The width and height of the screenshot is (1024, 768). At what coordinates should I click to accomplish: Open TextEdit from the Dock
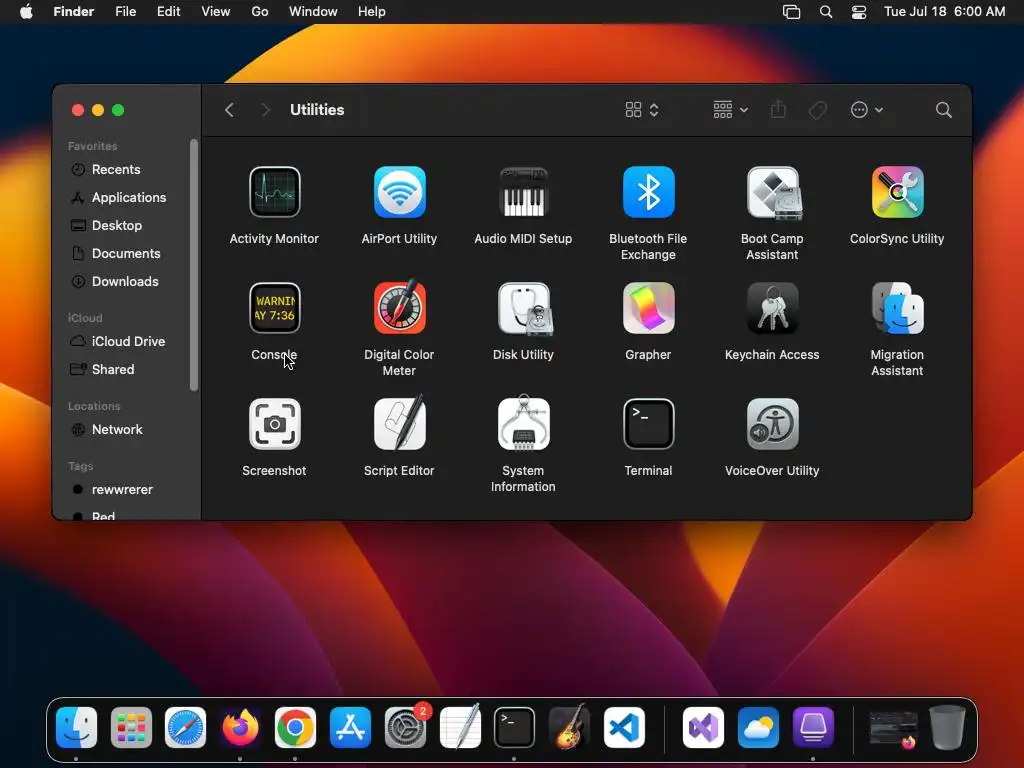click(x=460, y=726)
